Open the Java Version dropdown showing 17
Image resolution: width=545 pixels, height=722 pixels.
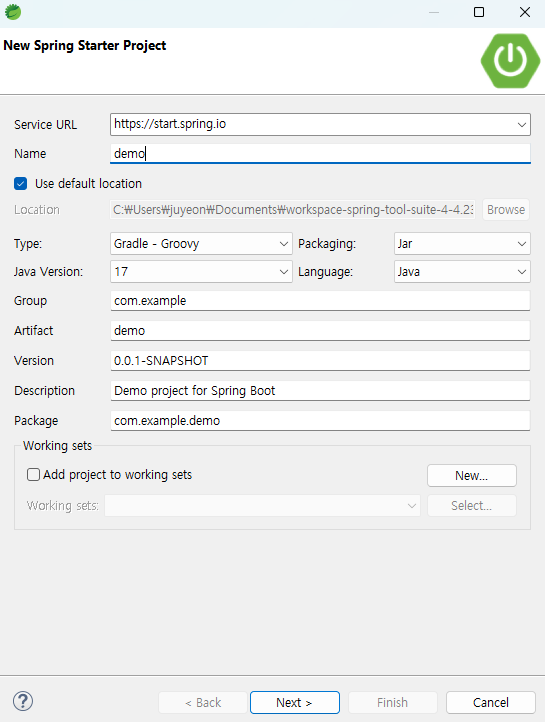click(x=201, y=272)
